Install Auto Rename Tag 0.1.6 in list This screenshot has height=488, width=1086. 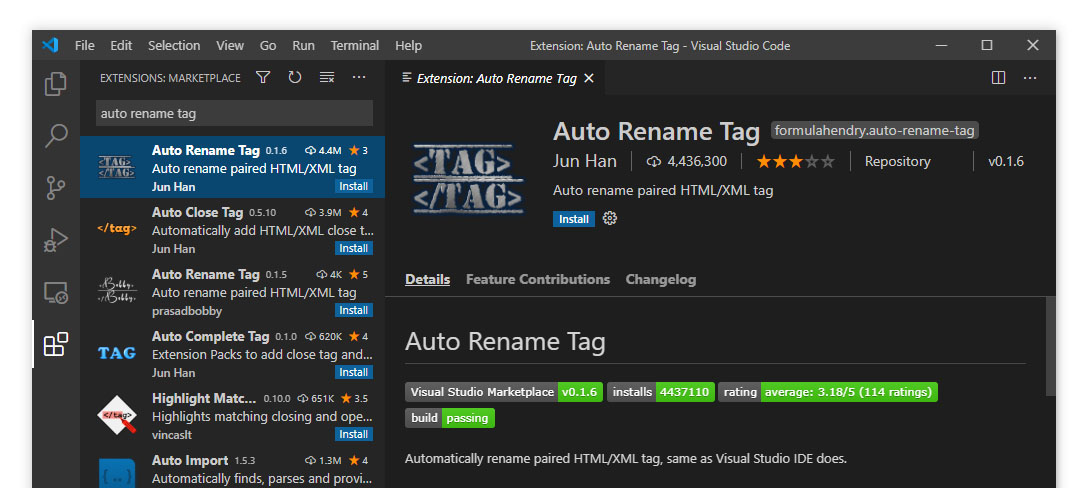tap(354, 186)
